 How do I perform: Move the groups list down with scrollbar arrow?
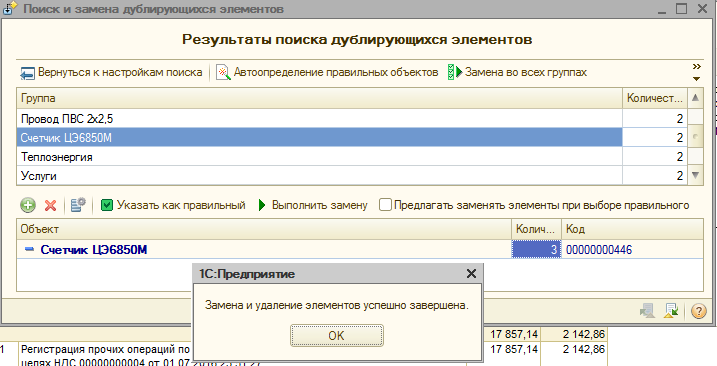696,175
